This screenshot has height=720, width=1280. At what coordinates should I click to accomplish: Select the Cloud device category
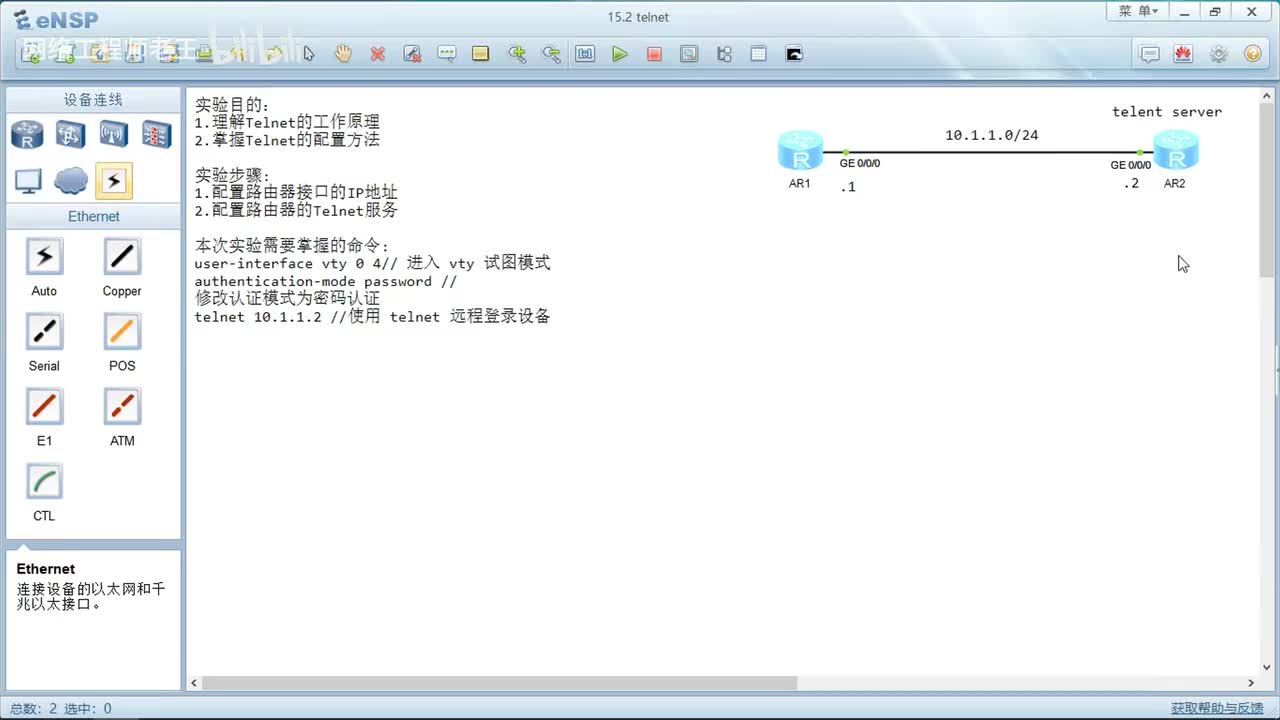point(70,181)
